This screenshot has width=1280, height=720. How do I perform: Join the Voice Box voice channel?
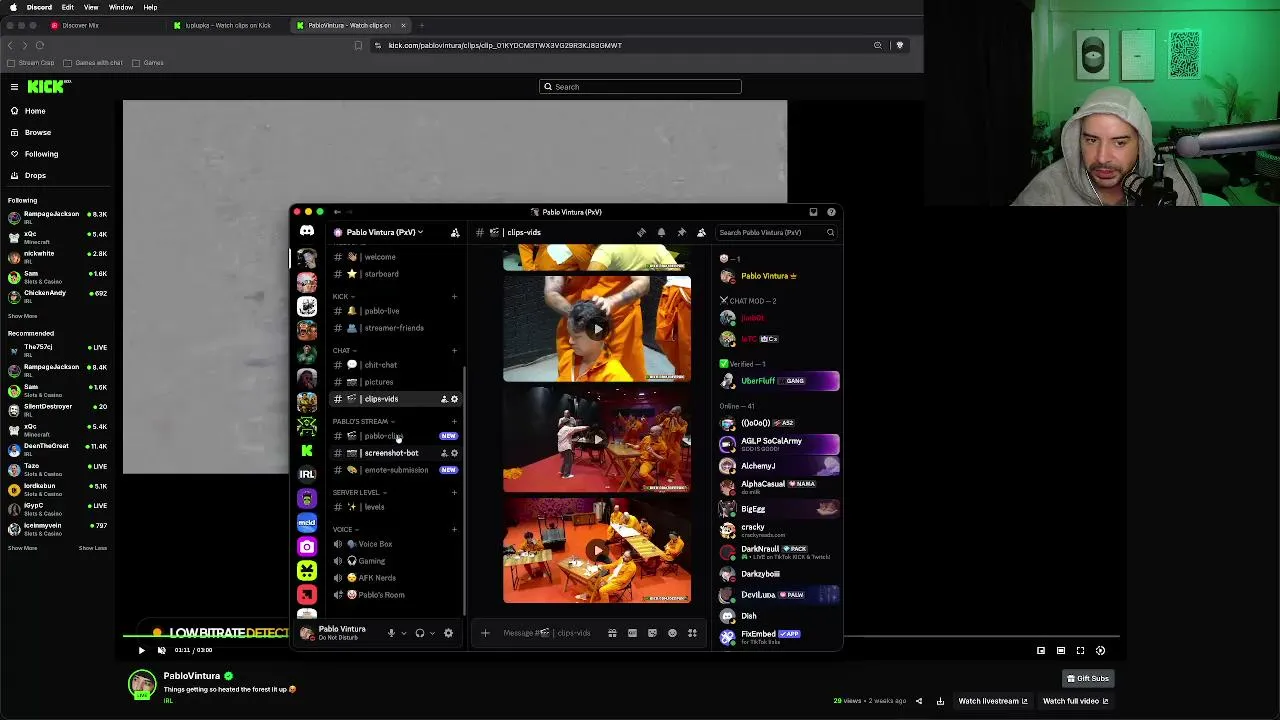pos(395,544)
